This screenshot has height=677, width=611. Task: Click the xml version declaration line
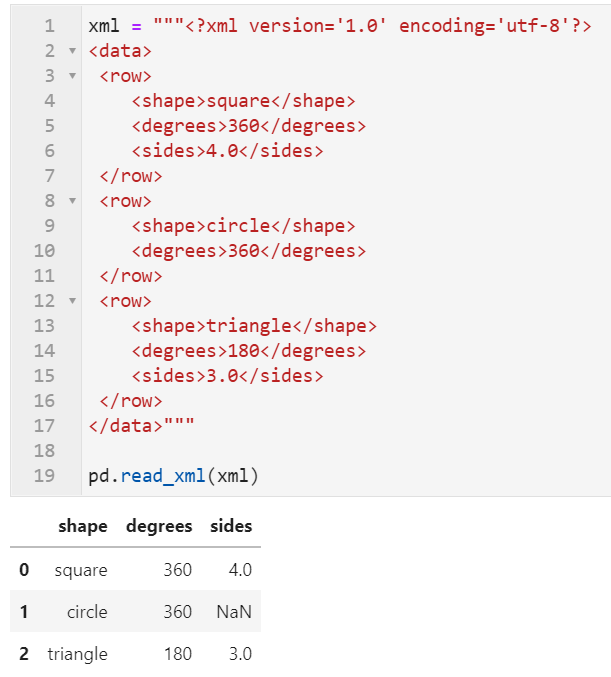click(x=340, y=26)
